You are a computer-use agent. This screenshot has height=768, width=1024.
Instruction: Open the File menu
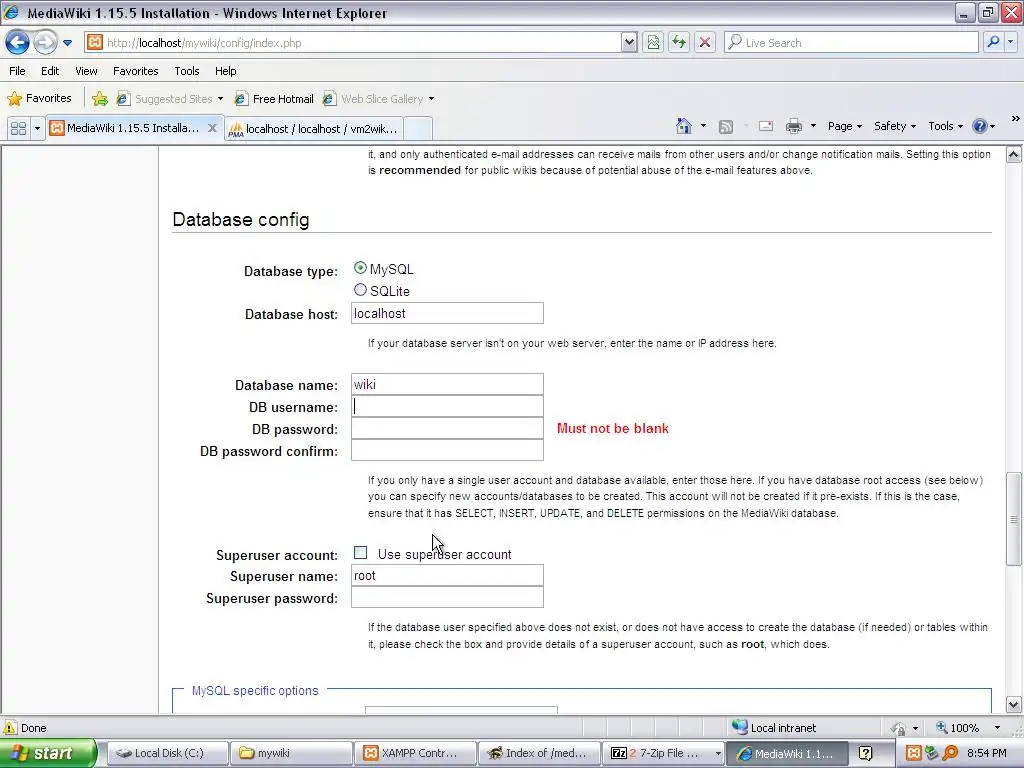[x=17, y=71]
